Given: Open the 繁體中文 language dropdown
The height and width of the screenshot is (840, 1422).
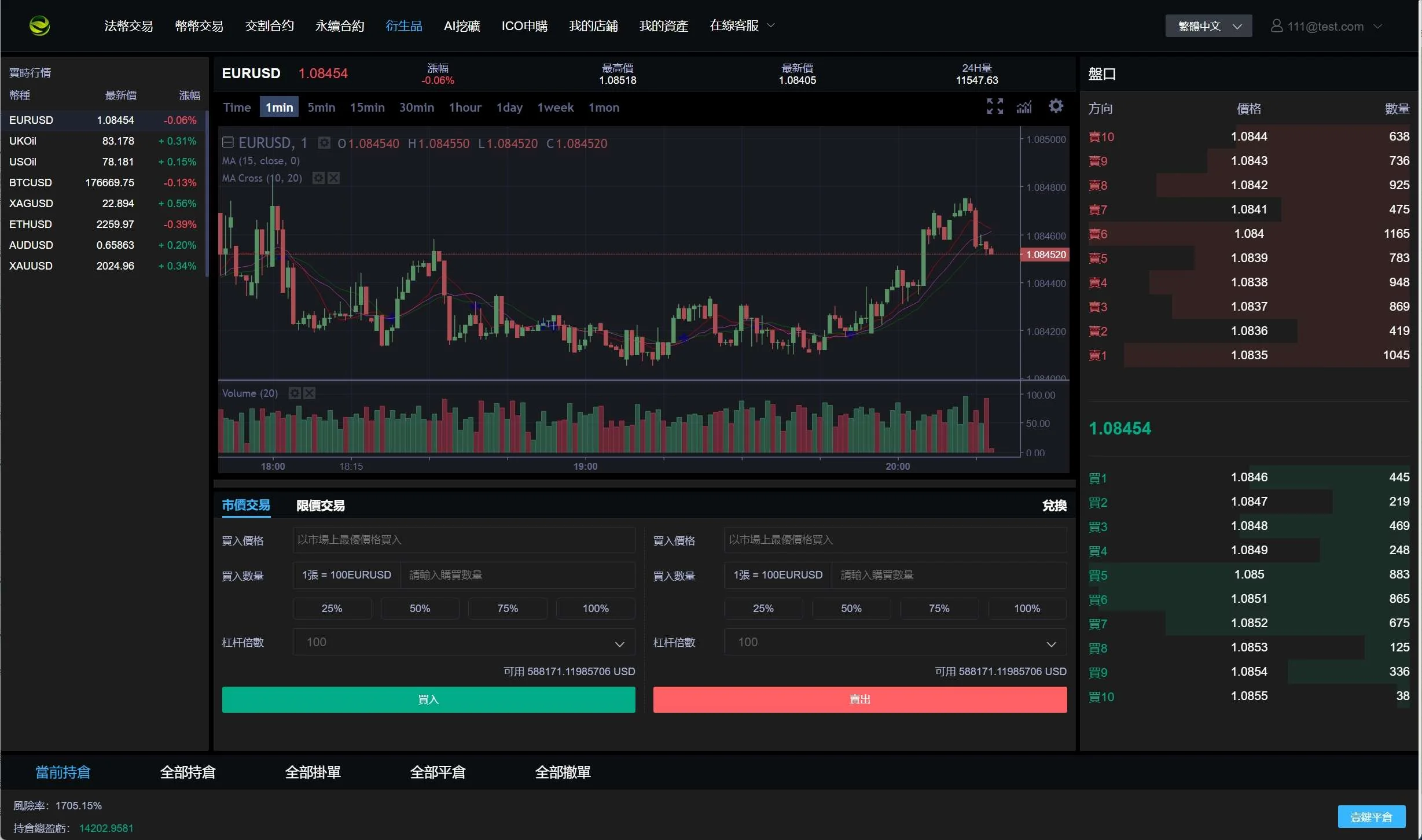Looking at the screenshot, I should [1208, 26].
